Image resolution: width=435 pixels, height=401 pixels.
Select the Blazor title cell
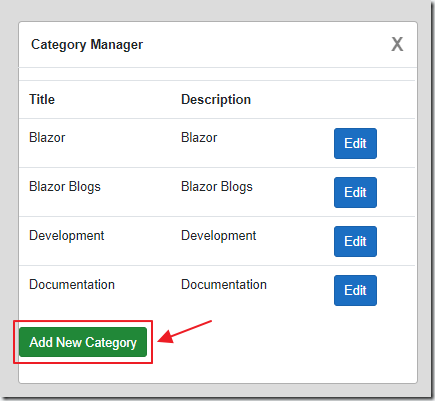pyautogui.click(x=47, y=137)
